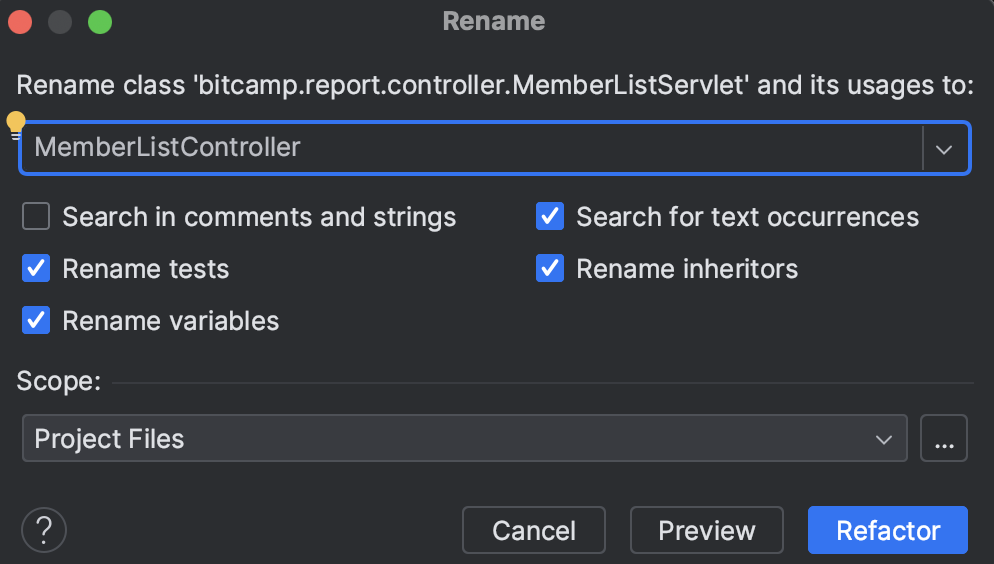
Task: Click the Cancel button
Action: tap(534, 530)
